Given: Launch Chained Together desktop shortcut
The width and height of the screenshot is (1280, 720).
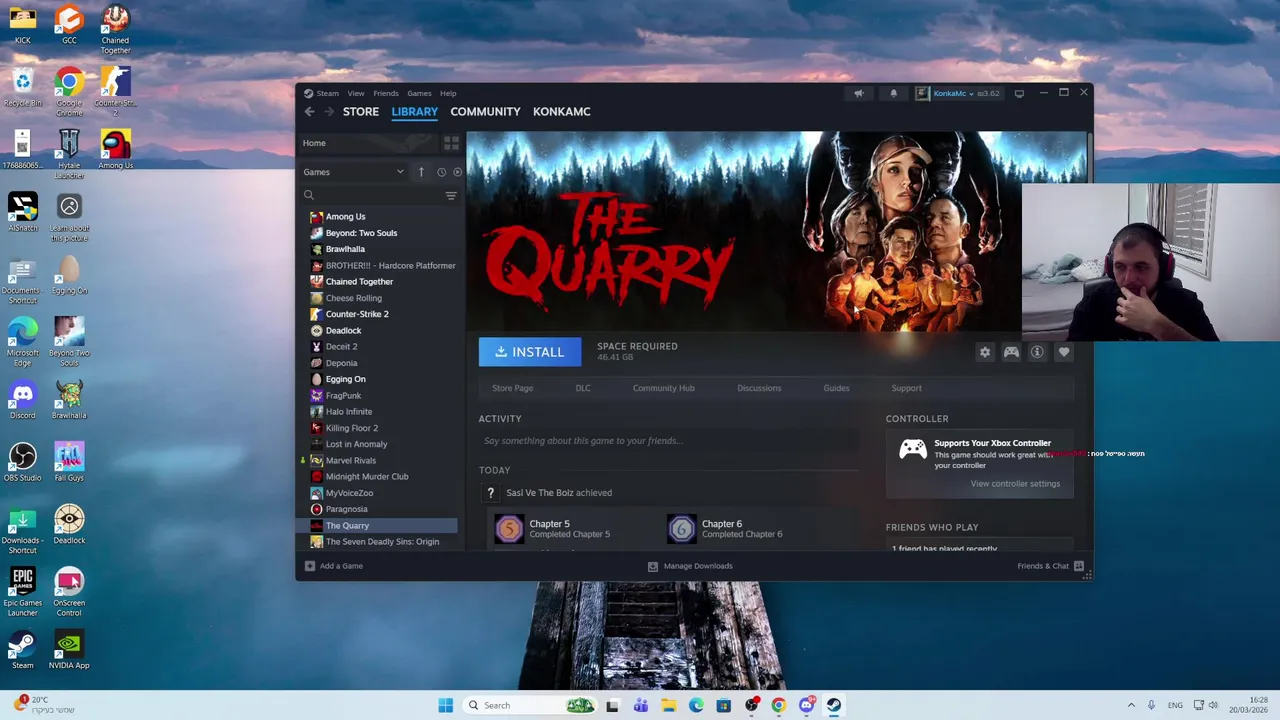Looking at the screenshot, I should pos(115,29).
